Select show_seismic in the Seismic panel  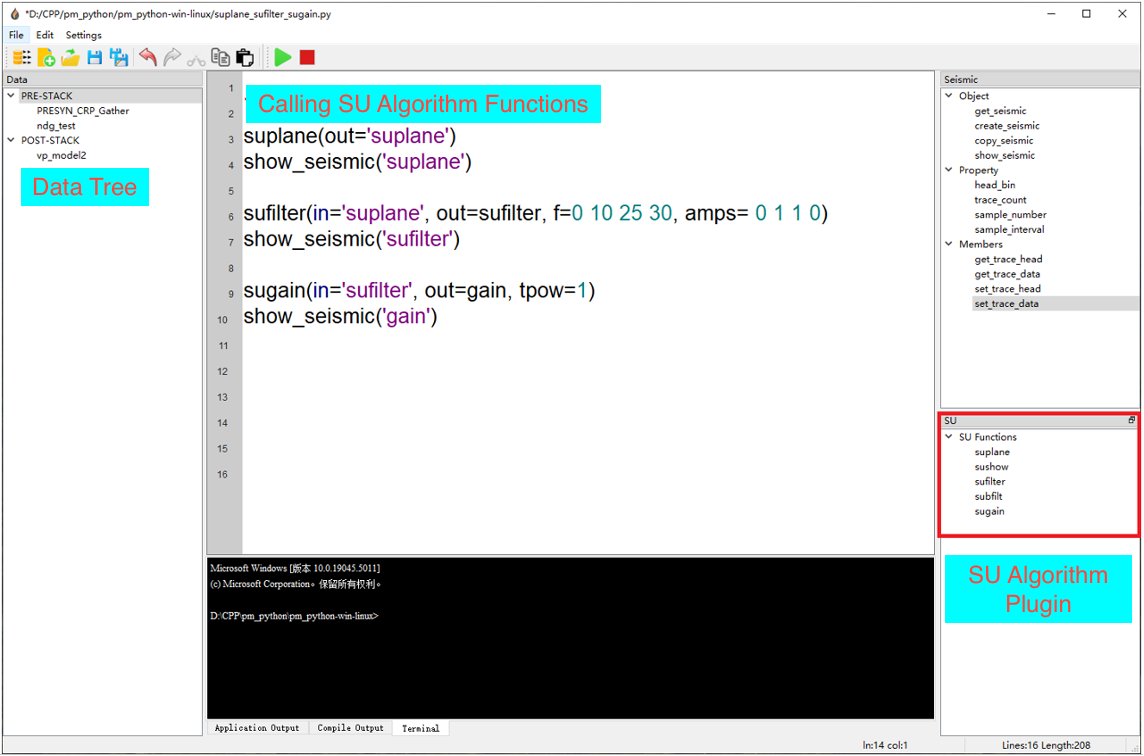point(1005,155)
